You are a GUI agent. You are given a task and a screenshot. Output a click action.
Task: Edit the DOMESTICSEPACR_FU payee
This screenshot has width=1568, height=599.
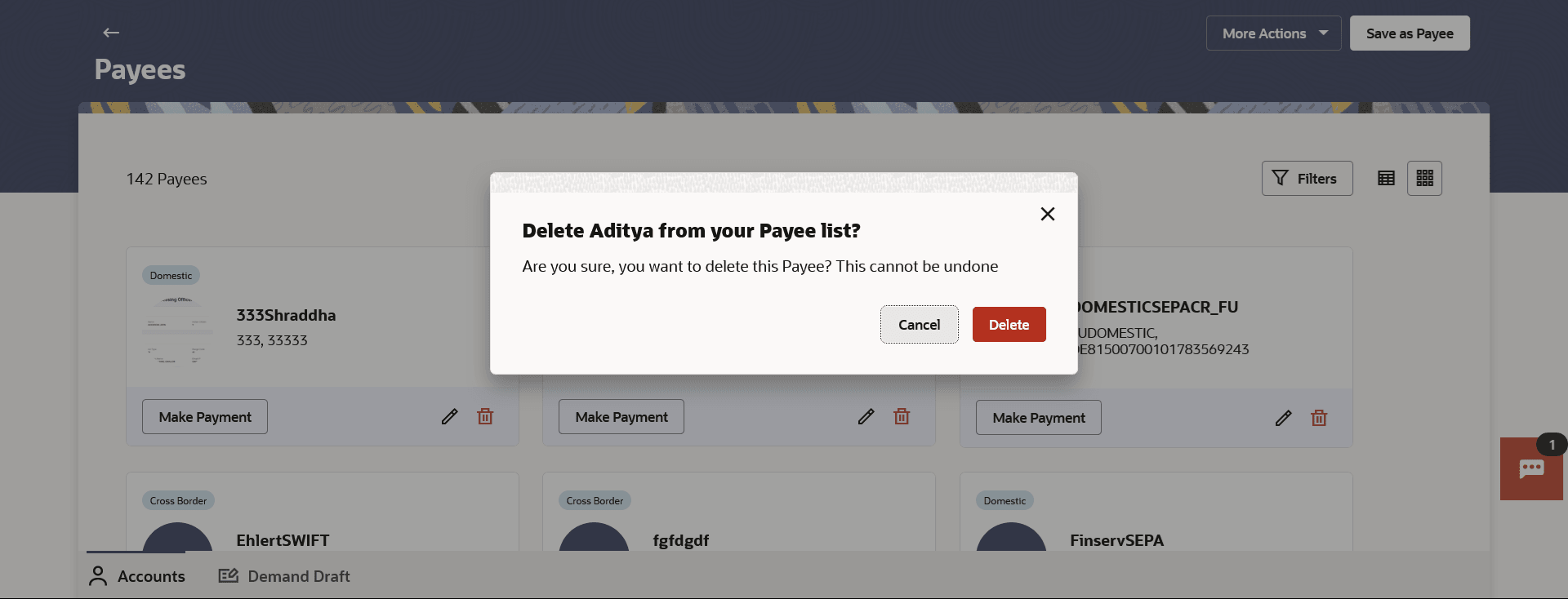1283,418
